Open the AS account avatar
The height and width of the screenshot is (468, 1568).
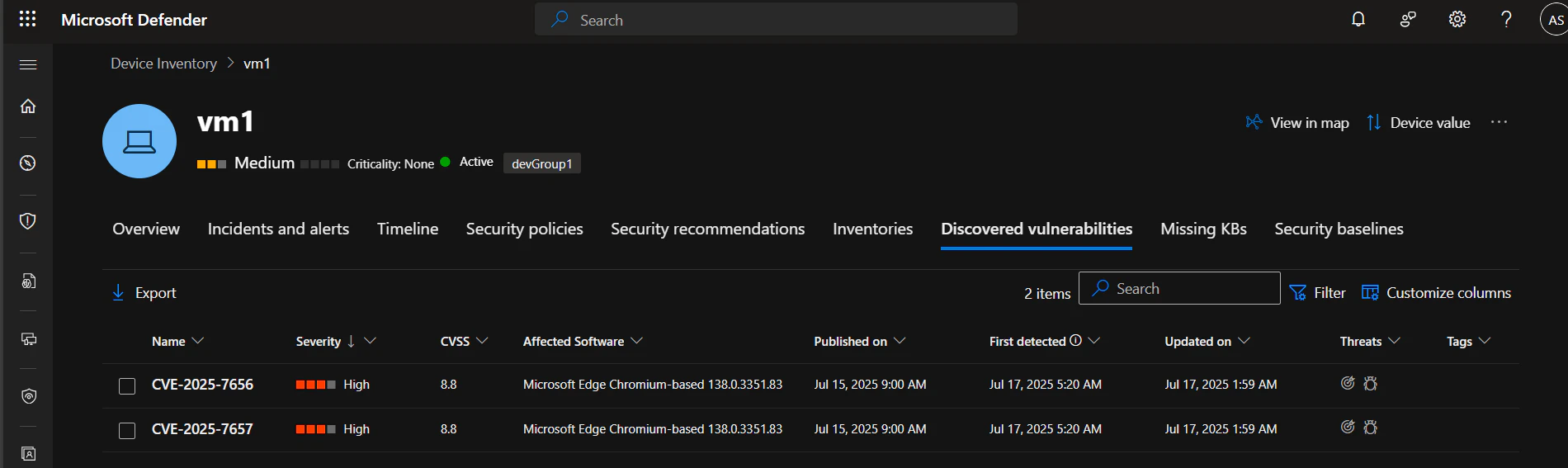(x=1555, y=20)
